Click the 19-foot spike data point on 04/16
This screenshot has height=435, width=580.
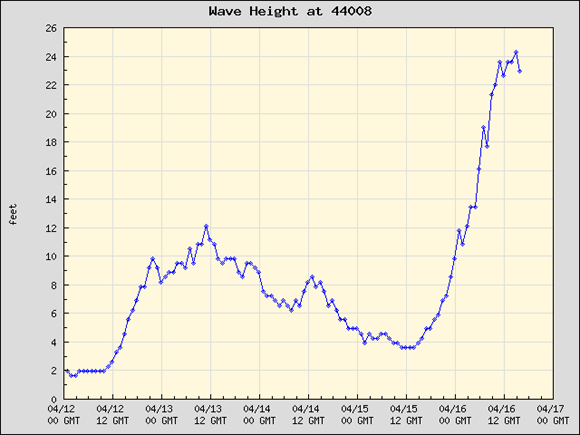483,127
